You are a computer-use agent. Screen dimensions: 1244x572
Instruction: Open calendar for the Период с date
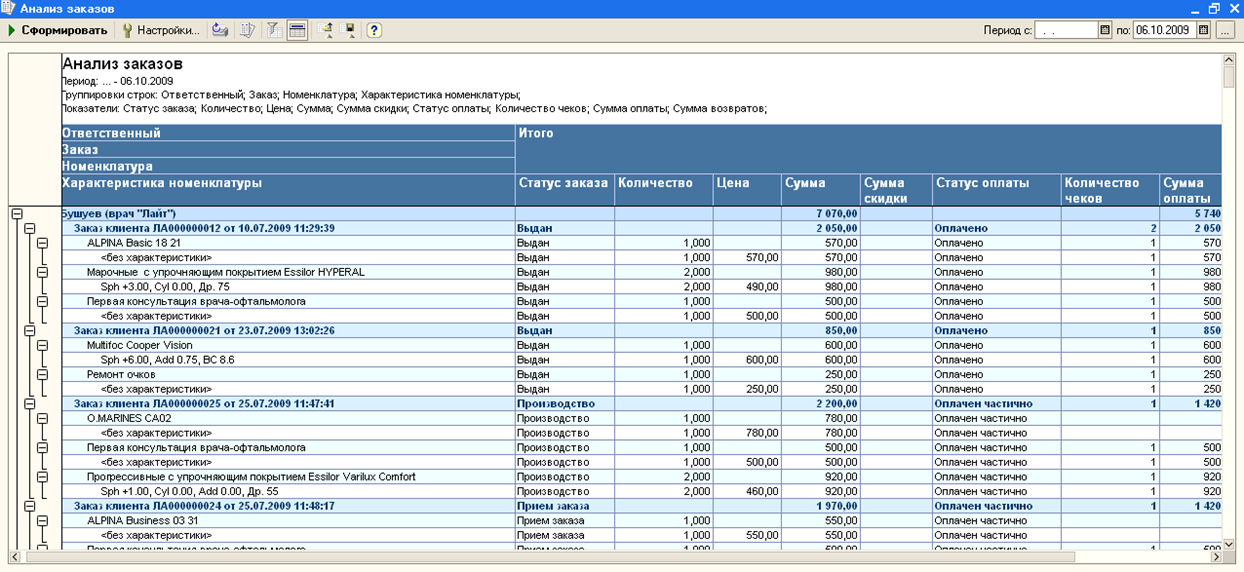[x=1105, y=30]
